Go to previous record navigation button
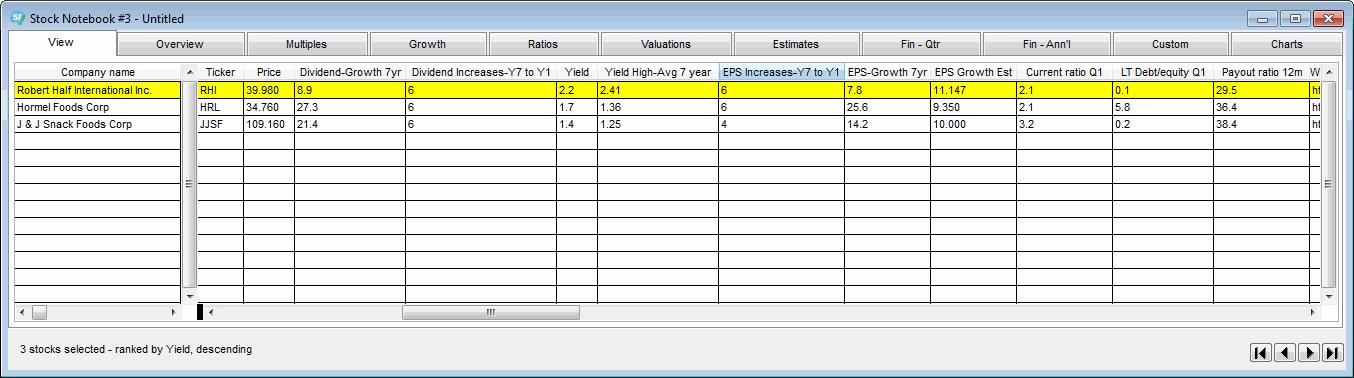 [1284, 352]
